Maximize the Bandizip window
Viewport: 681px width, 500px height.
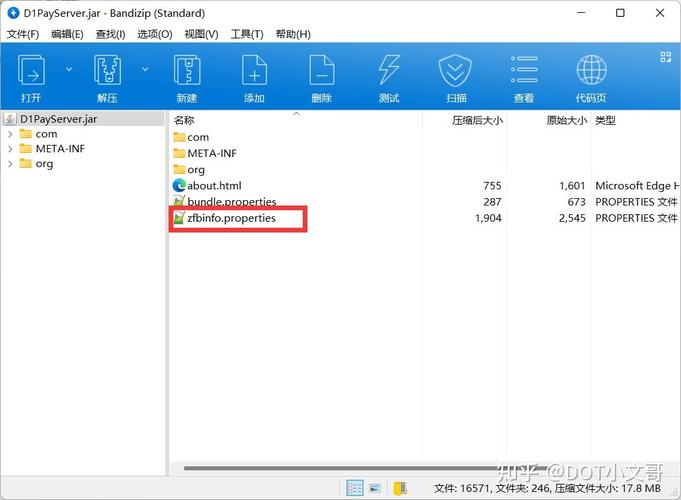click(x=620, y=13)
